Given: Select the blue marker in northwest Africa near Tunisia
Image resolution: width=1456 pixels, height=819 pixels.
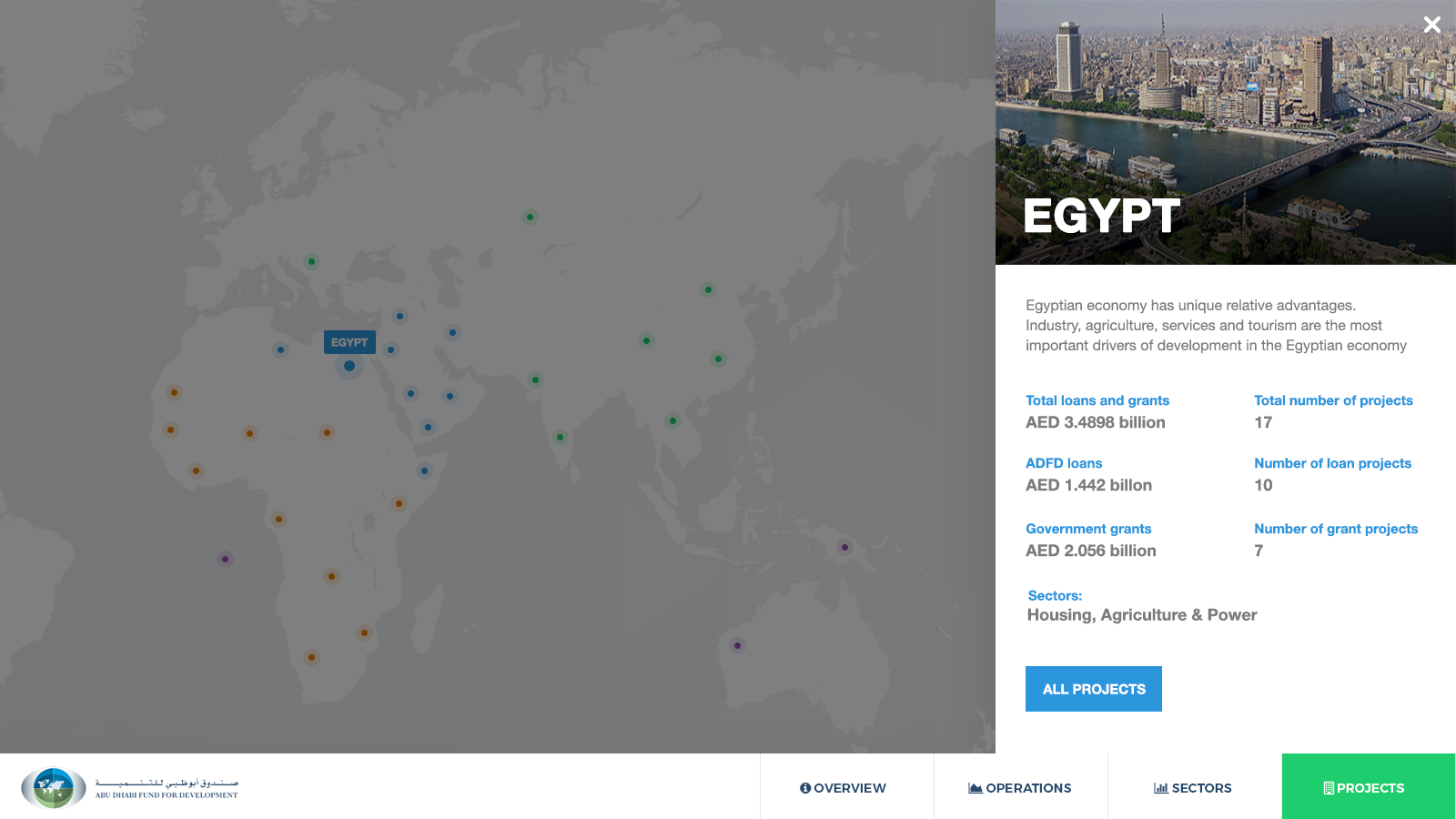Looking at the screenshot, I should [x=280, y=349].
